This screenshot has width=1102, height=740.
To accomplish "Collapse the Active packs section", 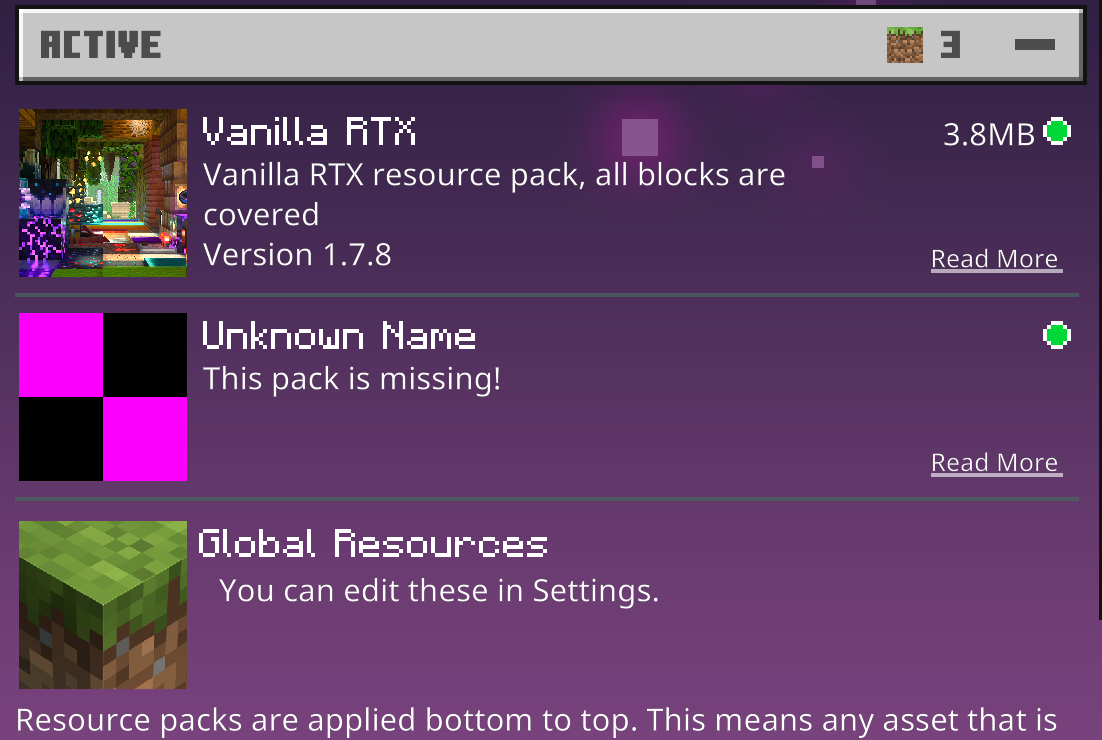I will coord(1034,45).
